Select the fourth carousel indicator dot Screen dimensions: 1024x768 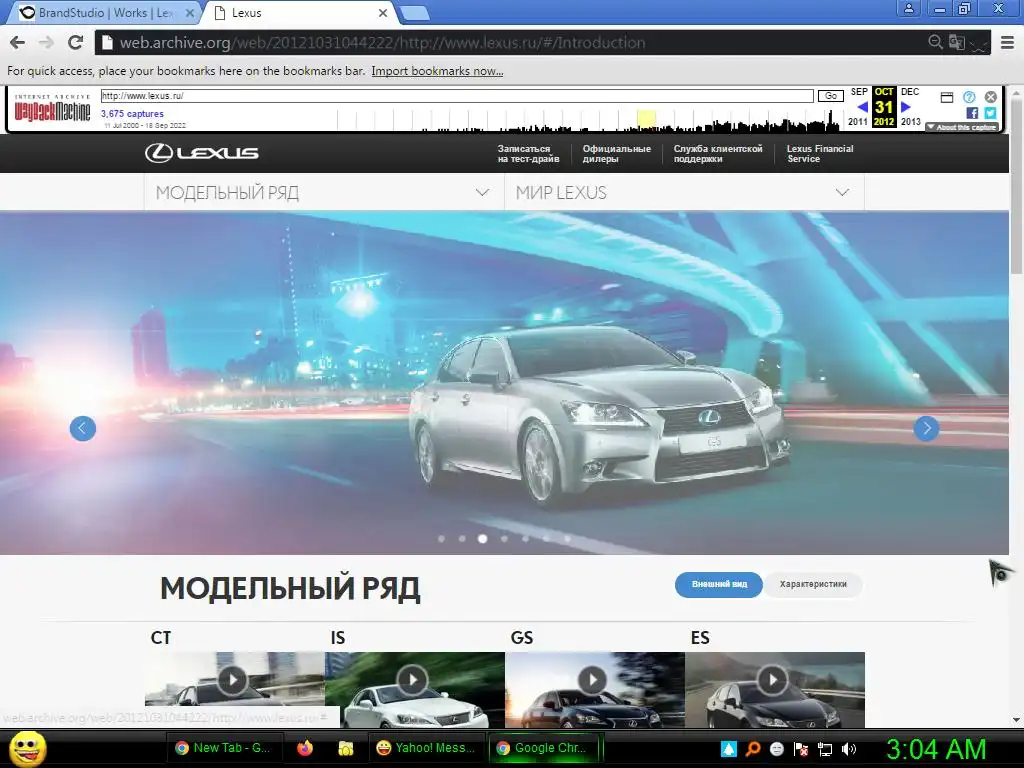click(504, 539)
